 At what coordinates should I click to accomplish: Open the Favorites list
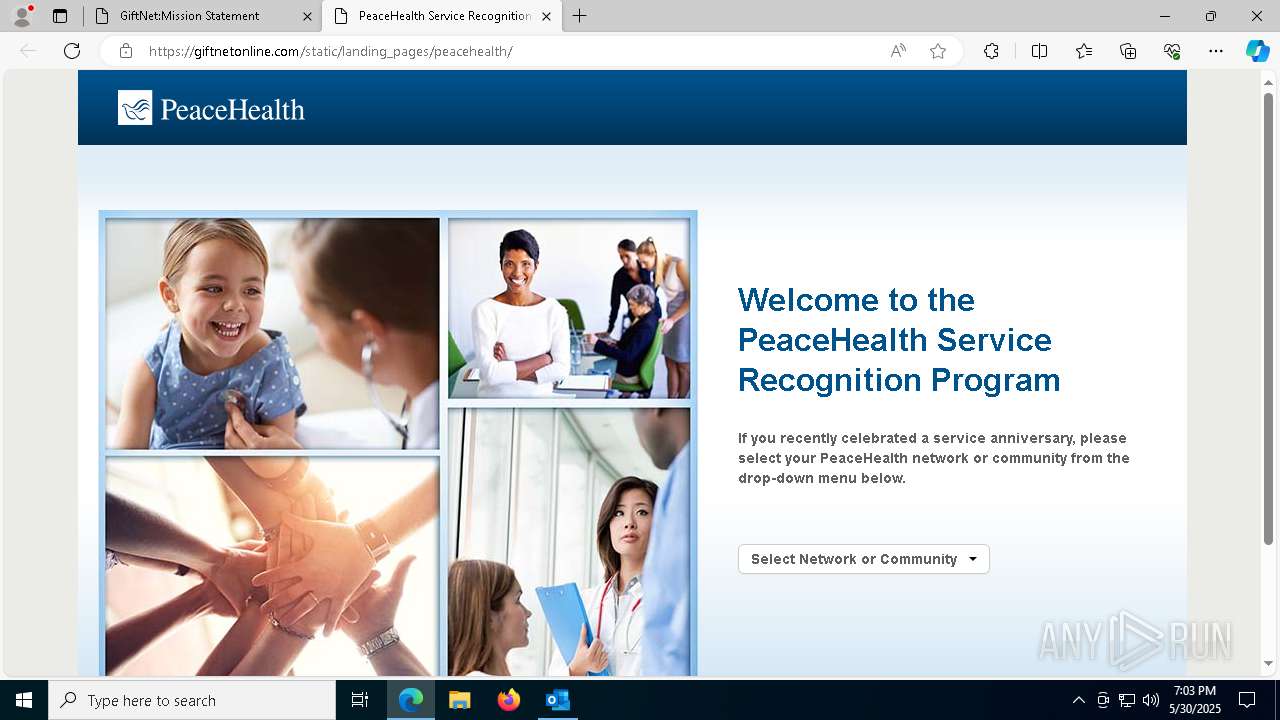(x=1084, y=51)
